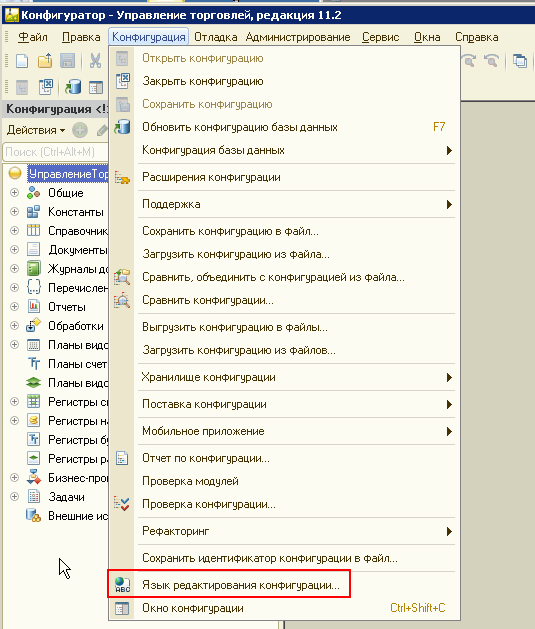The image size is (535, 629).
Task: Expand the Отчеты tree node
Action: 14,306
